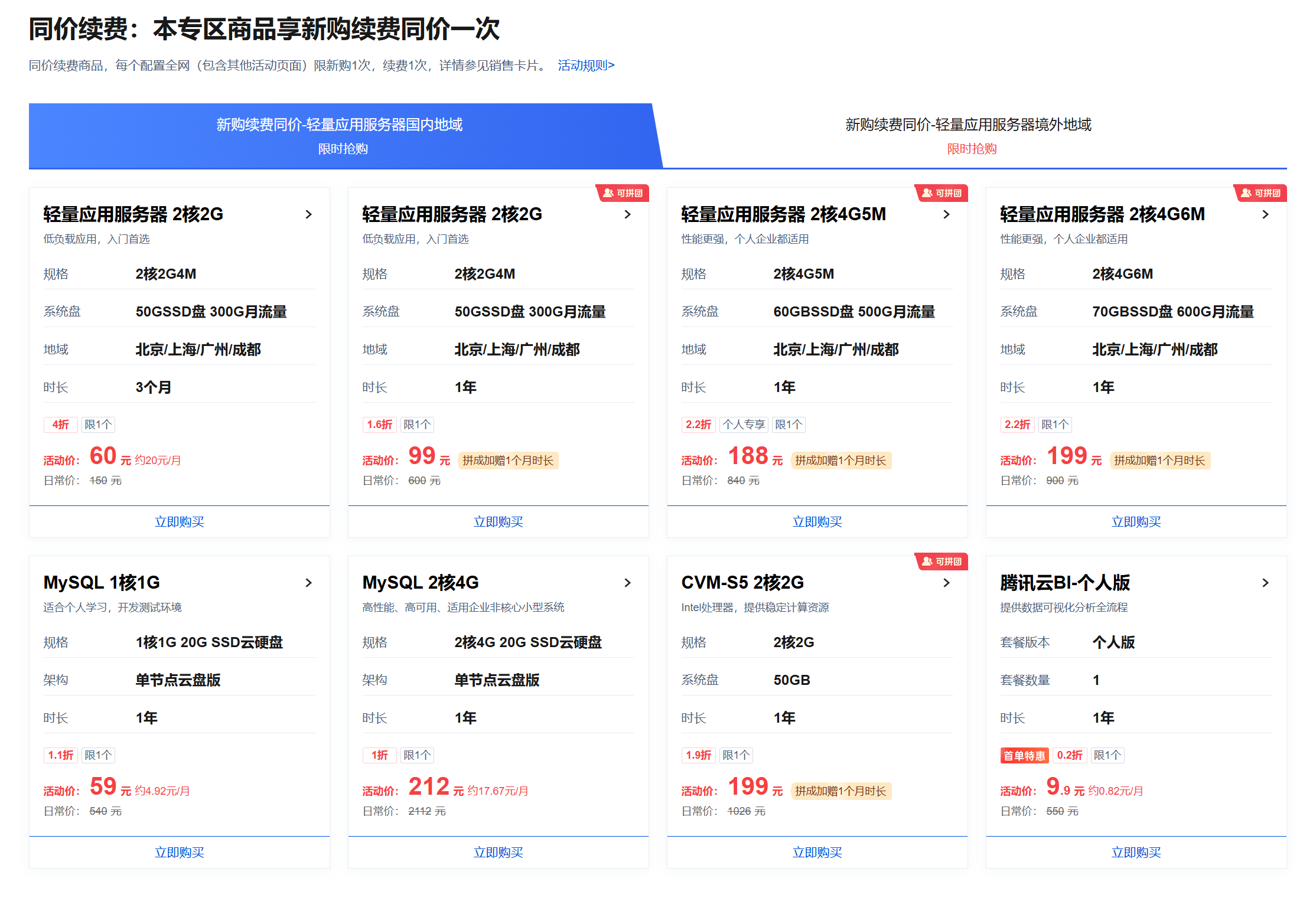The width and height of the screenshot is (1316, 901).
Task: Expand the 2核2G 1年 card chevron
Action: [x=627, y=214]
